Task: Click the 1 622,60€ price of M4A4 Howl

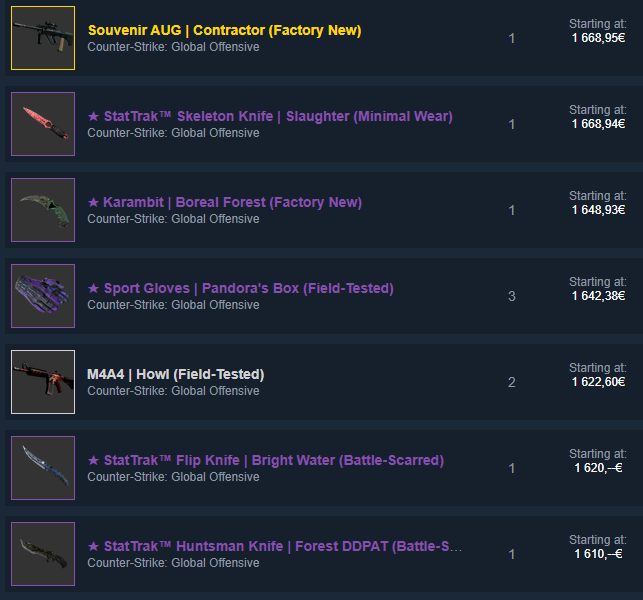Action: [598, 382]
